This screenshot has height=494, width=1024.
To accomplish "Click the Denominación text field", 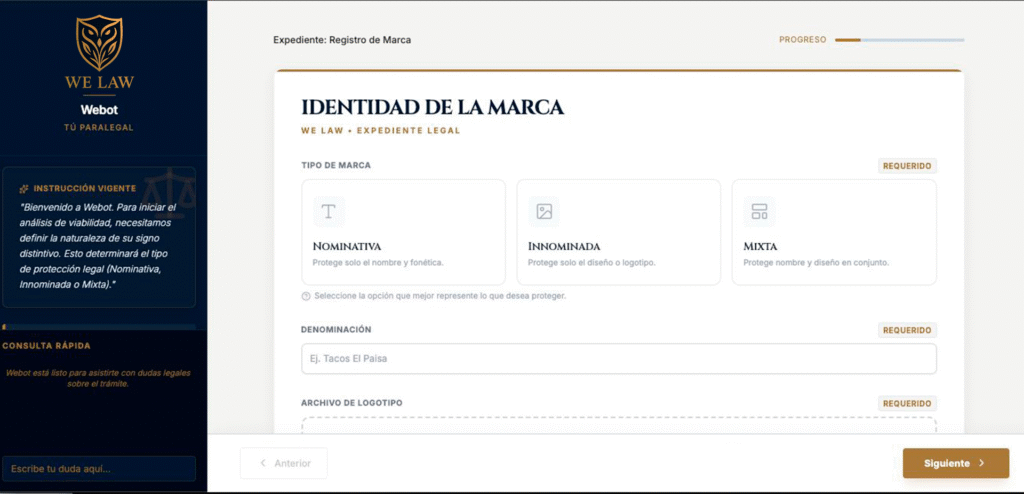I will pyautogui.click(x=618, y=359).
